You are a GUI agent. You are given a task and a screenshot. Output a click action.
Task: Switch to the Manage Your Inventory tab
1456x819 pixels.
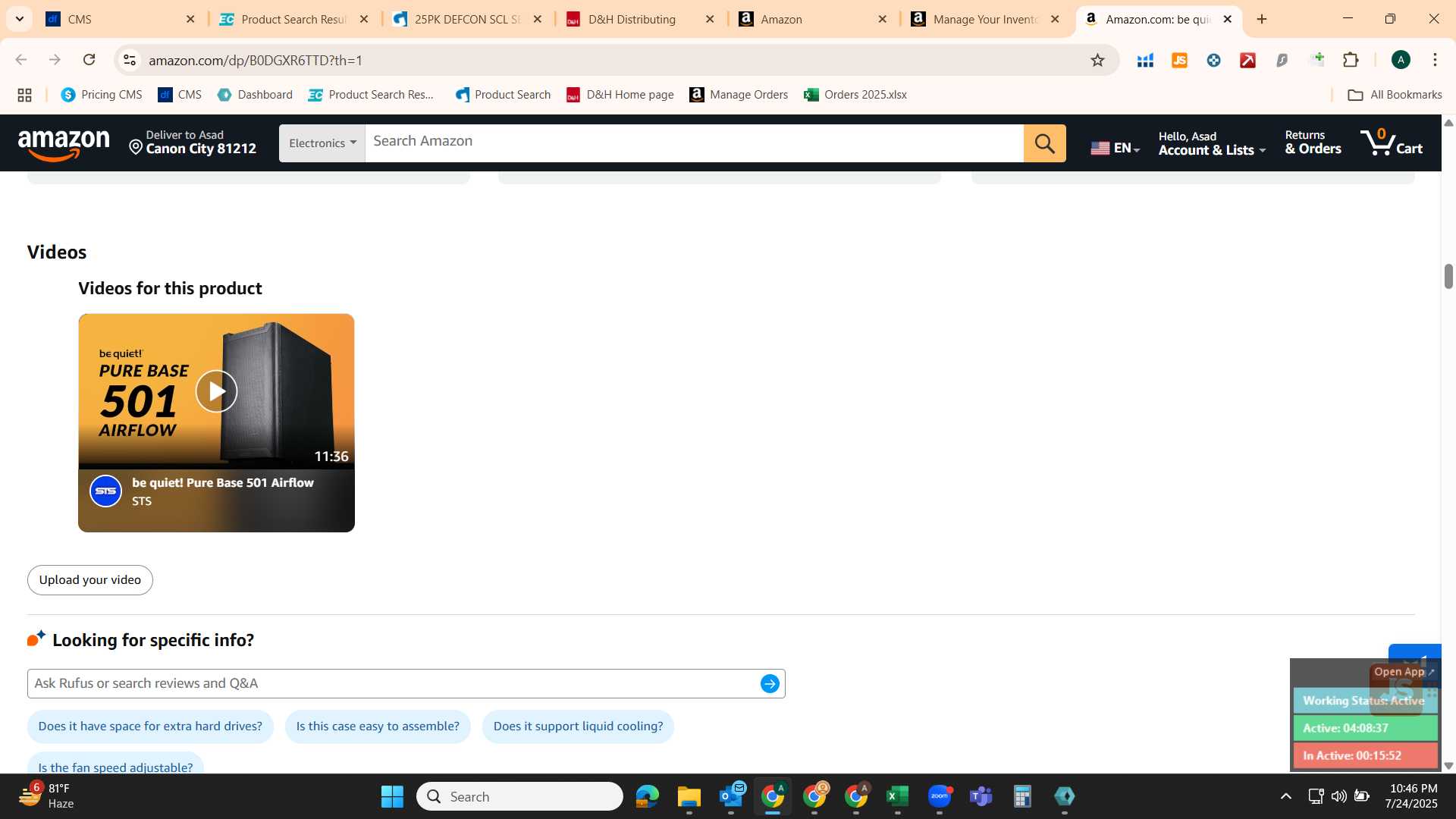click(x=986, y=19)
